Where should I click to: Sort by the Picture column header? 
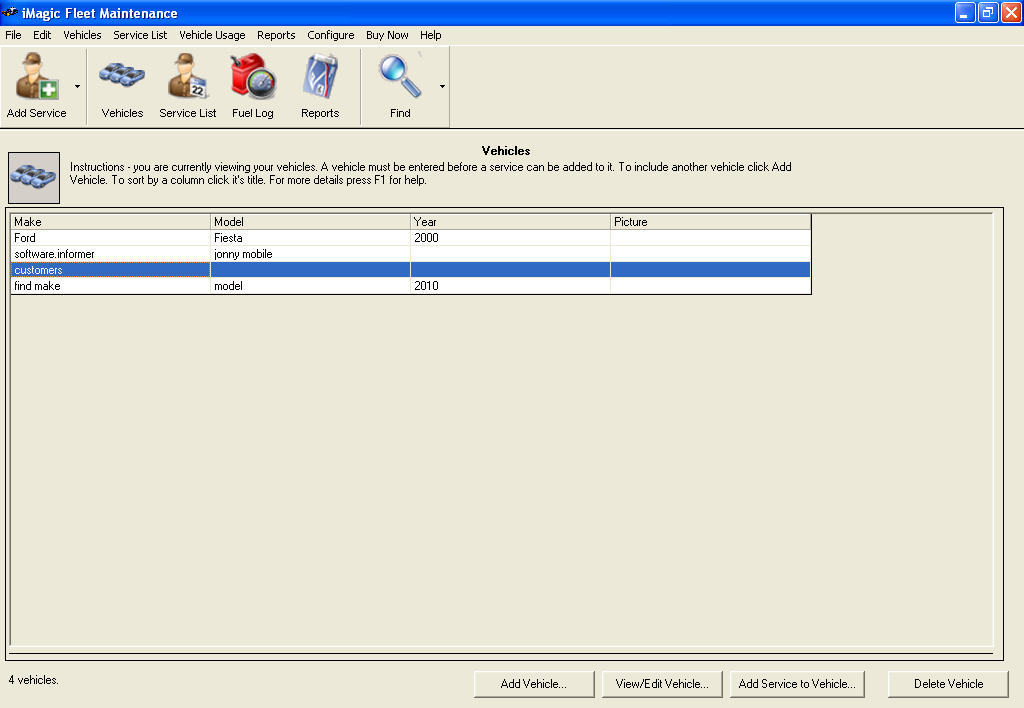(711, 222)
